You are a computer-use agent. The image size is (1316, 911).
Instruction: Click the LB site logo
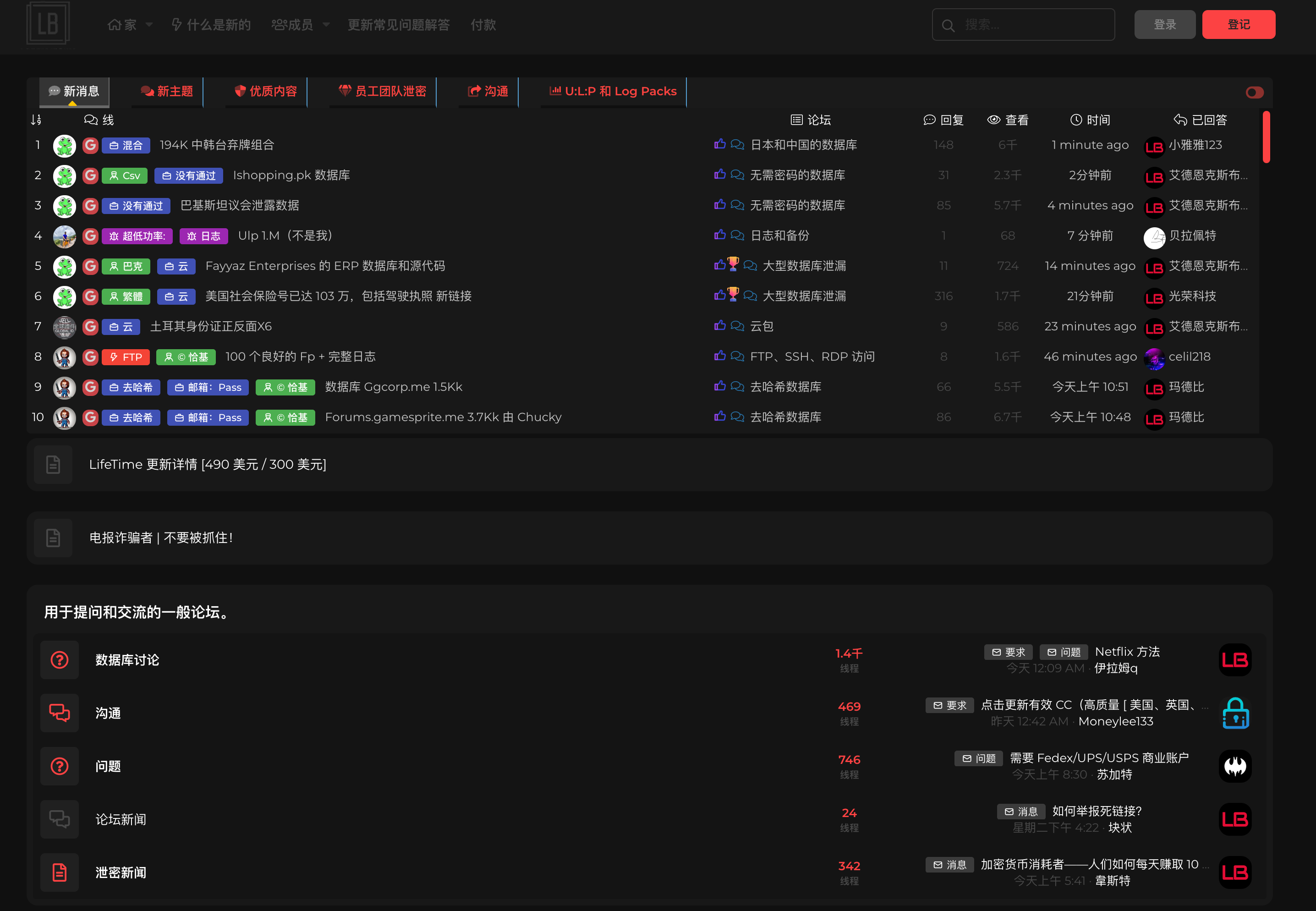(48, 24)
